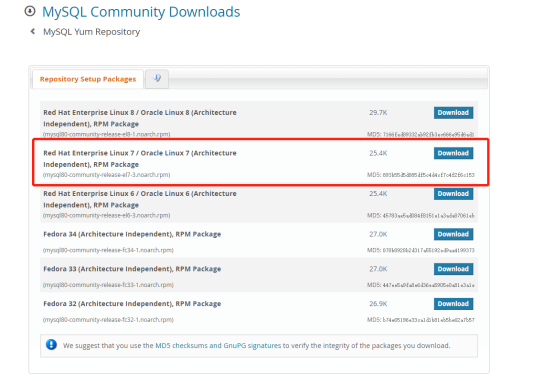Download Red Hat Enterprise Linux 6 RPM package
Screen dimensions: 554x381
[x=453, y=194]
